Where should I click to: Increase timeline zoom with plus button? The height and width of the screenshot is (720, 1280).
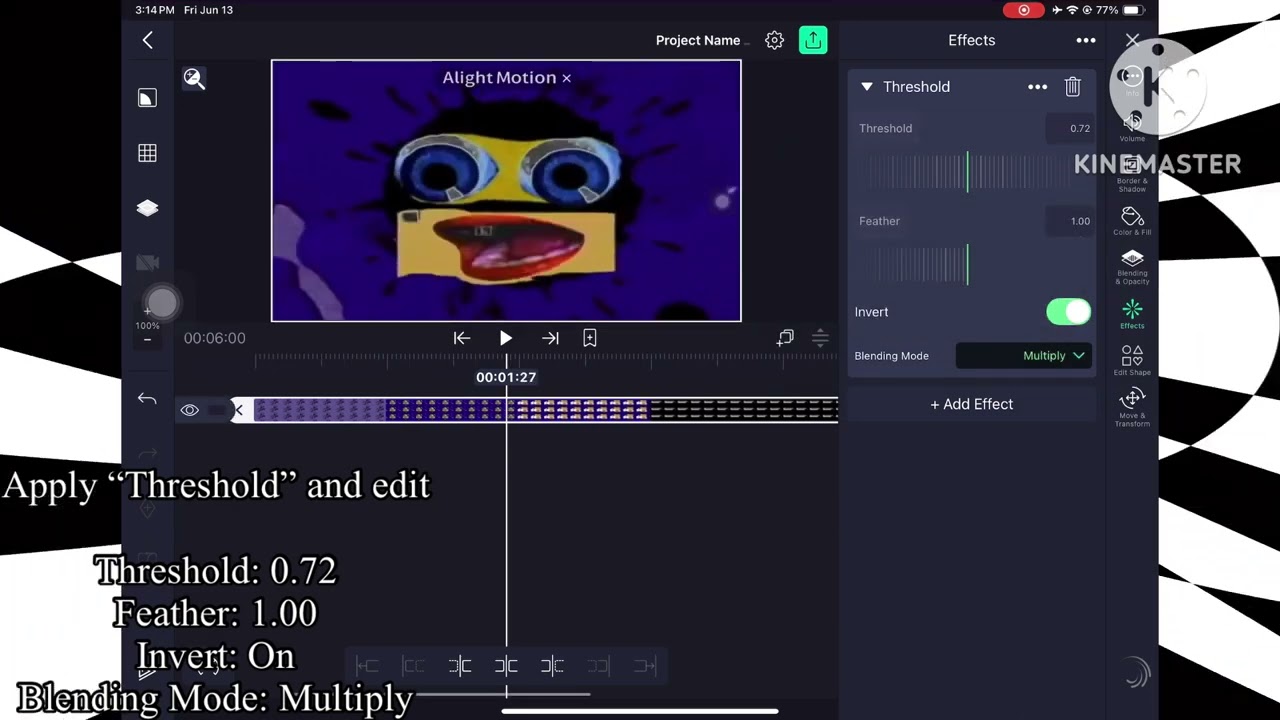(147, 311)
